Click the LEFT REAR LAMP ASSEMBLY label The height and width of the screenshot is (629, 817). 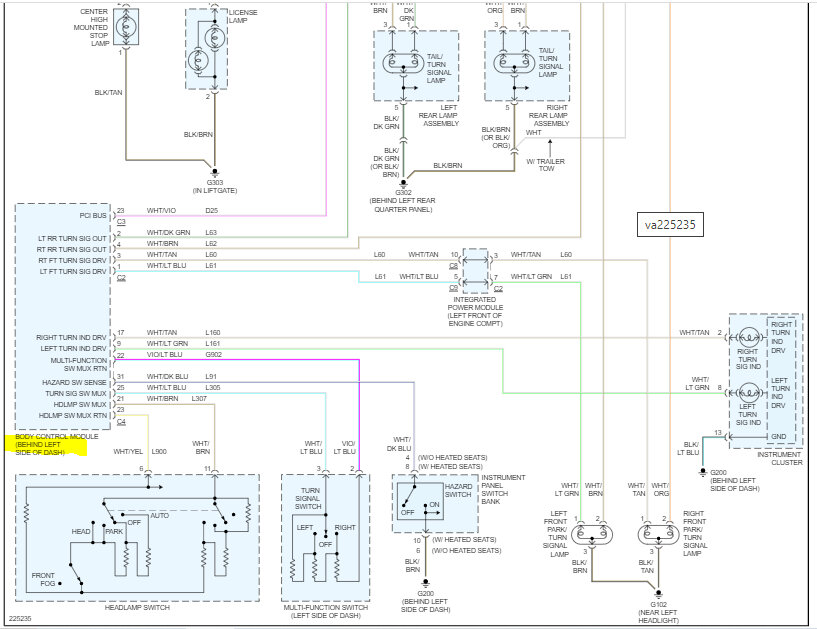[439, 115]
